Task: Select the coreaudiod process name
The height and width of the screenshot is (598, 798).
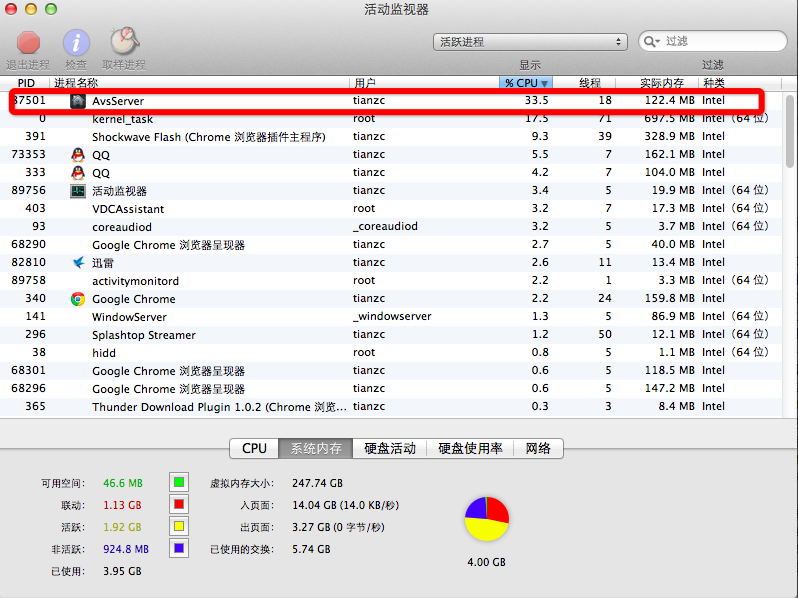Action: pos(122,227)
